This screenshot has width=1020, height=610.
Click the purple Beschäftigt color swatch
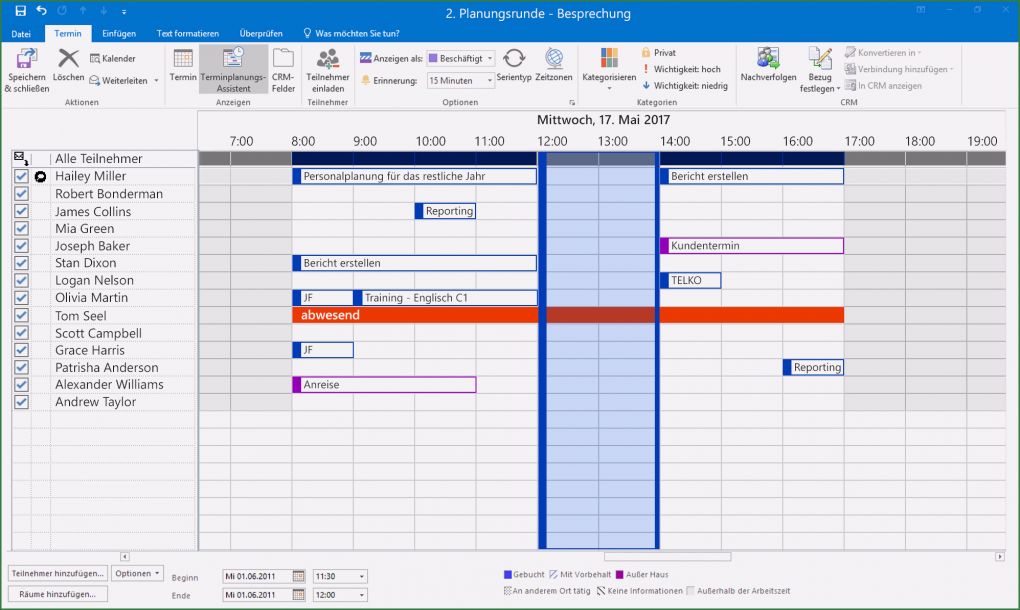[x=432, y=58]
